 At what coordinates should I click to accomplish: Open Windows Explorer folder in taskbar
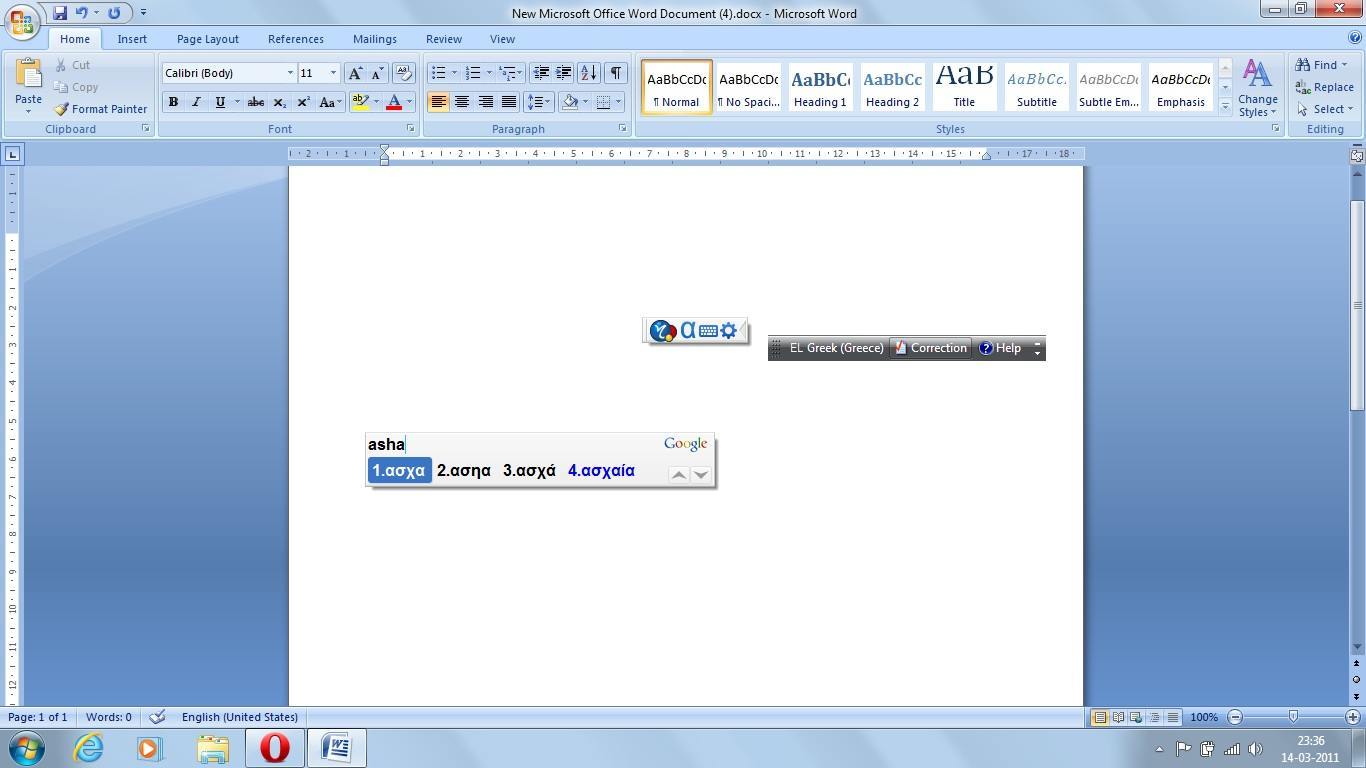point(212,748)
